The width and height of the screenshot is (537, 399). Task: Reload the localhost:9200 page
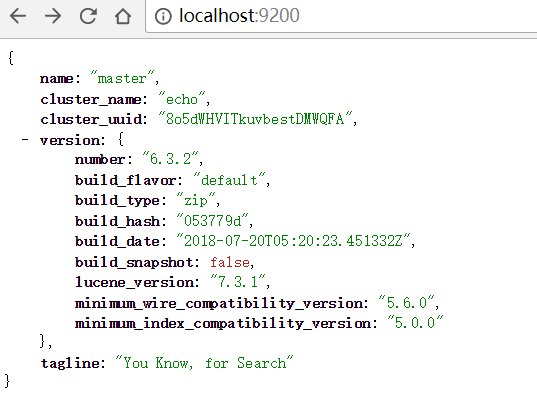[88, 16]
